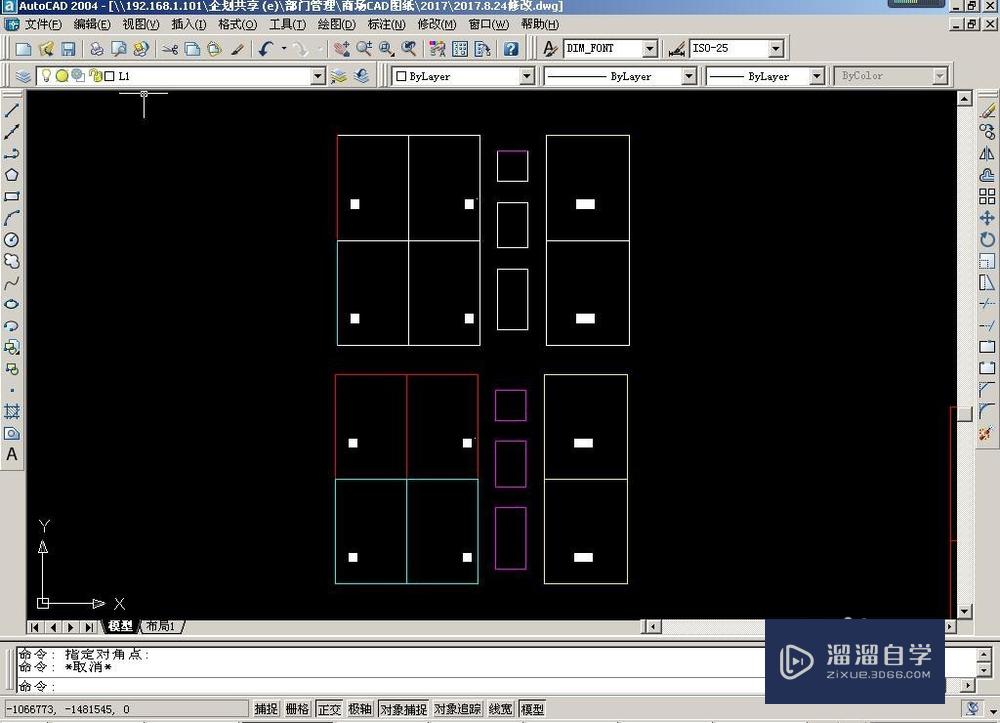Image resolution: width=1000 pixels, height=723 pixels.
Task: Click the Save floppy disk icon
Action: pos(68,49)
